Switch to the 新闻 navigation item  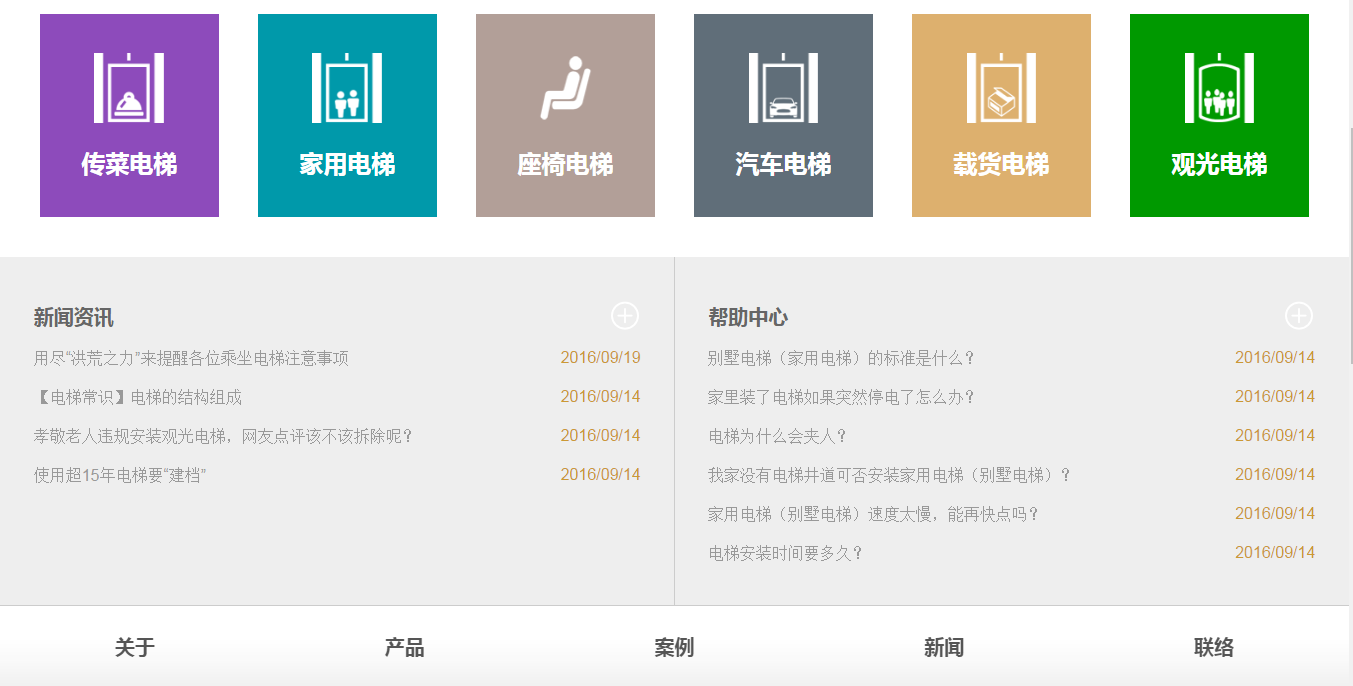tap(944, 648)
